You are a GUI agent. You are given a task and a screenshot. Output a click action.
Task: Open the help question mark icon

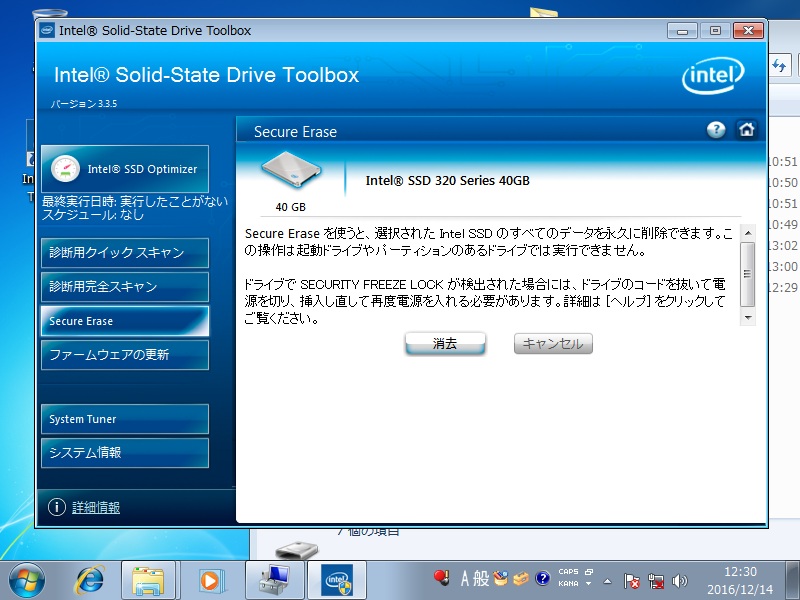click(716, 130)
